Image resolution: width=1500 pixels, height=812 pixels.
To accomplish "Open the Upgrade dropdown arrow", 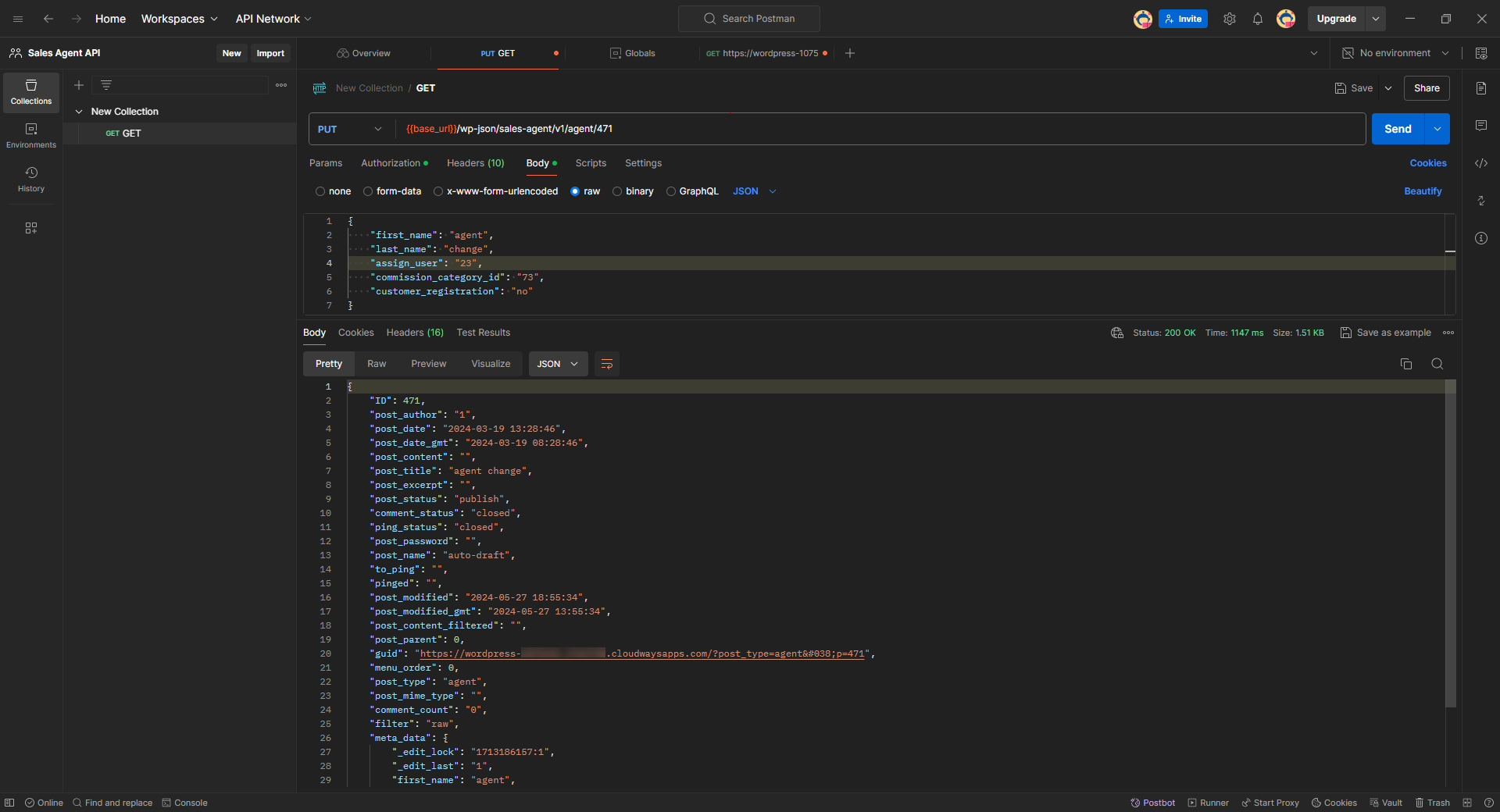I will [1376, 19].
